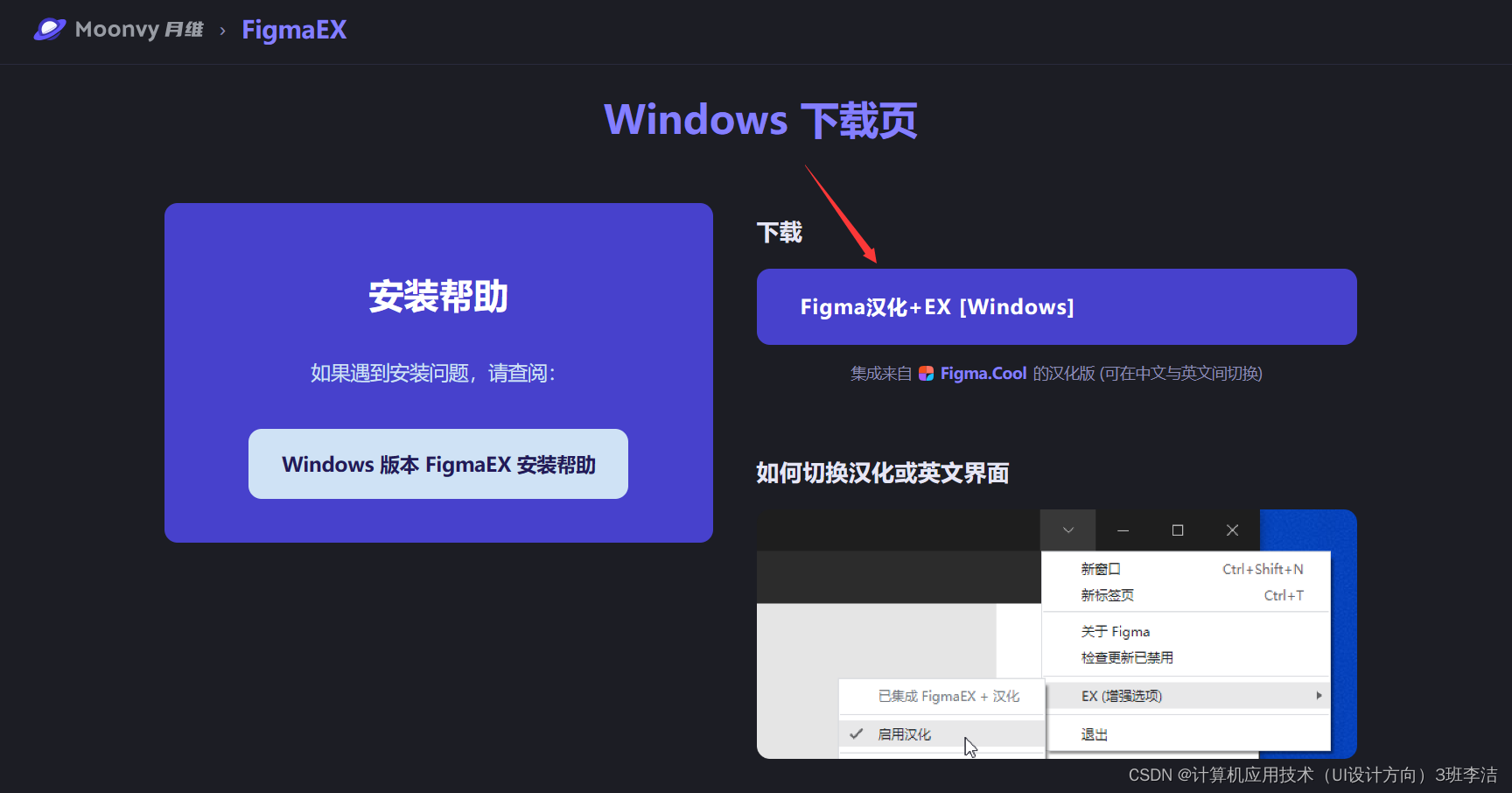Expand the EX (增强选项) submenu arrow
Screen dimensions: 1512x793
[1319, 695]
